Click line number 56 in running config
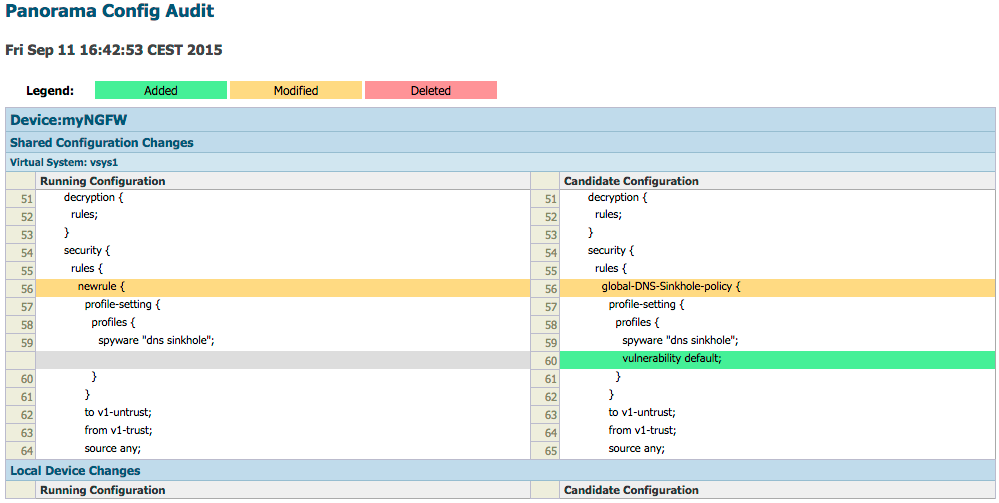The height and width of the screenshot is (503, 999). click(26, 288)
